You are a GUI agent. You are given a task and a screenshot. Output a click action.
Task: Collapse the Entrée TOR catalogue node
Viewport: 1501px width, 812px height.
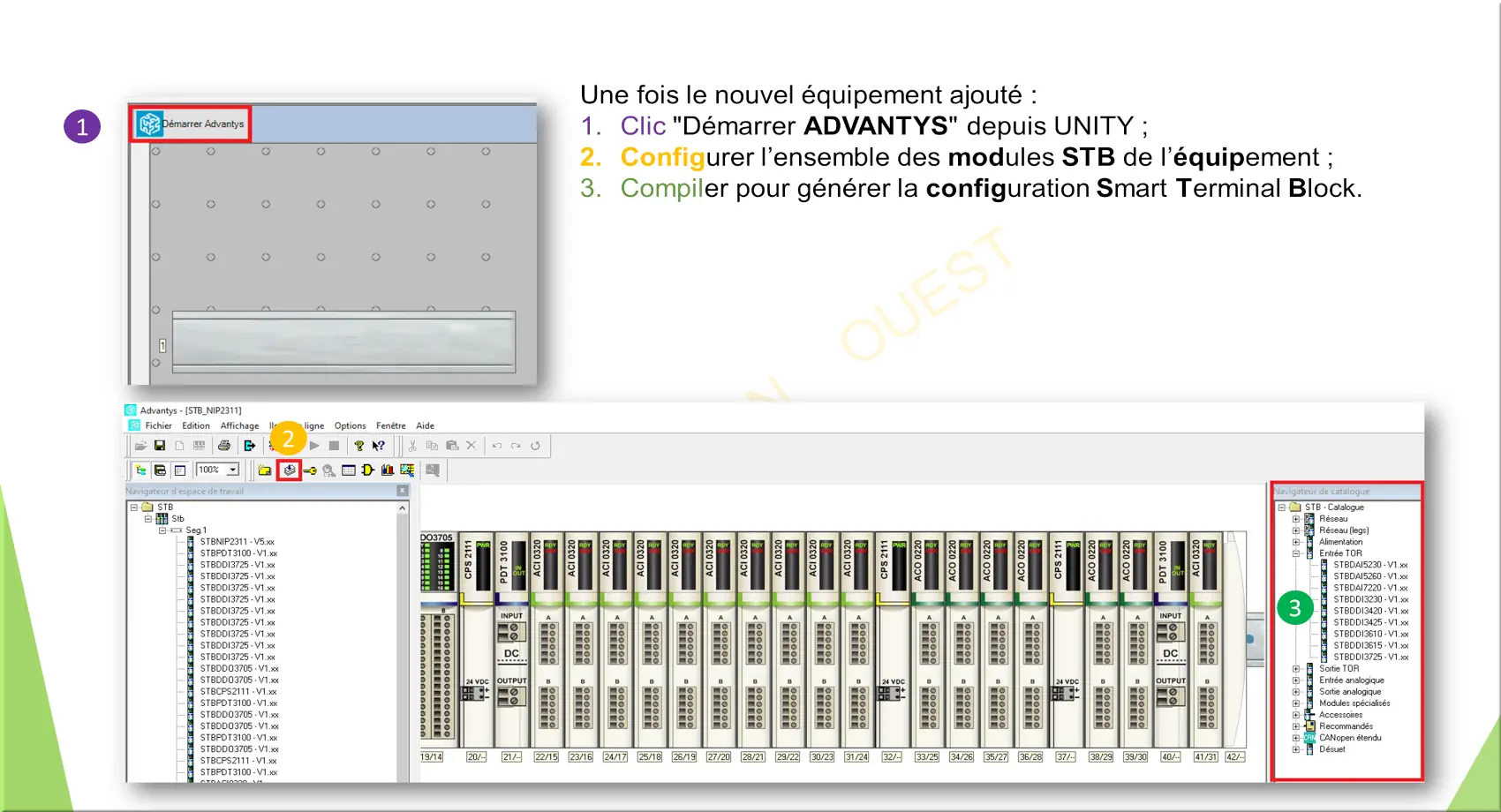pyautogui.click(x=1296, y=553)
